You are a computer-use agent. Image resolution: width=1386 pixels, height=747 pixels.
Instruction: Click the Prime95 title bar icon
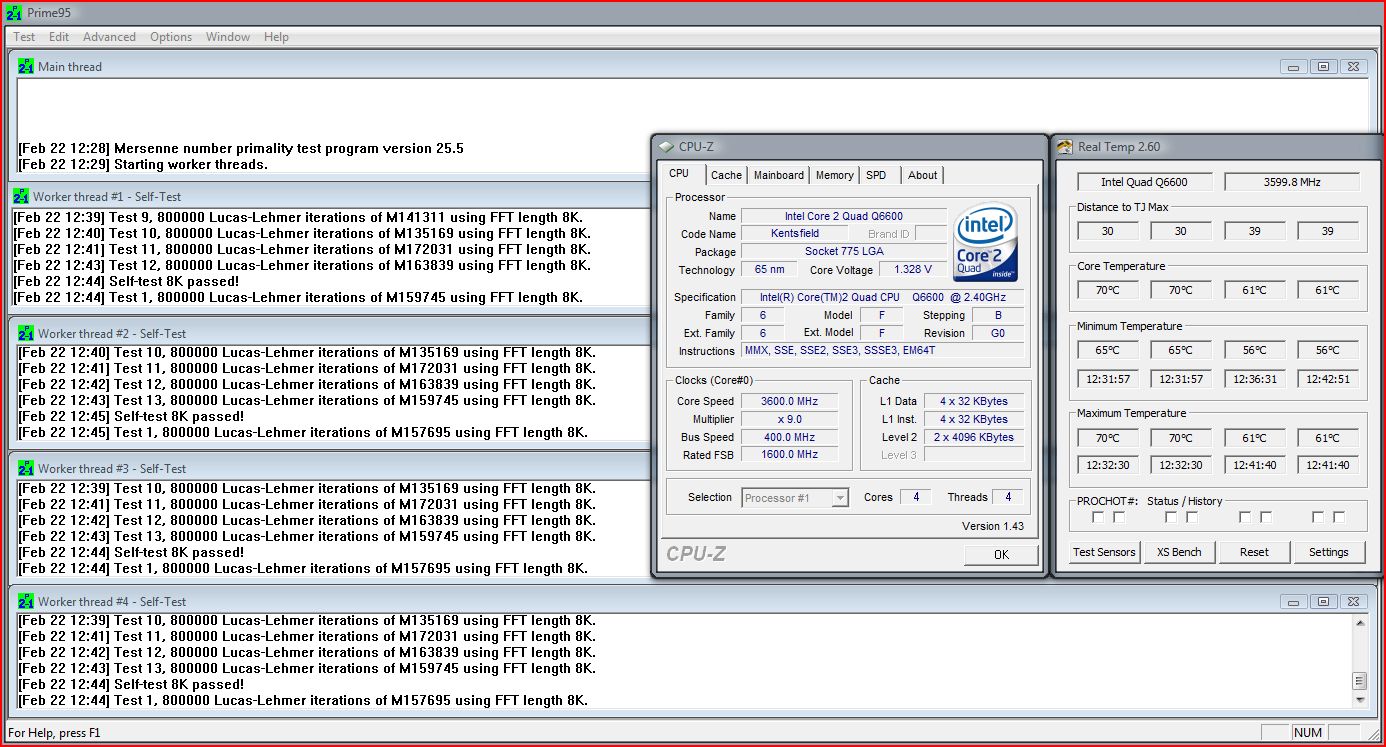[x=13, y=13]
